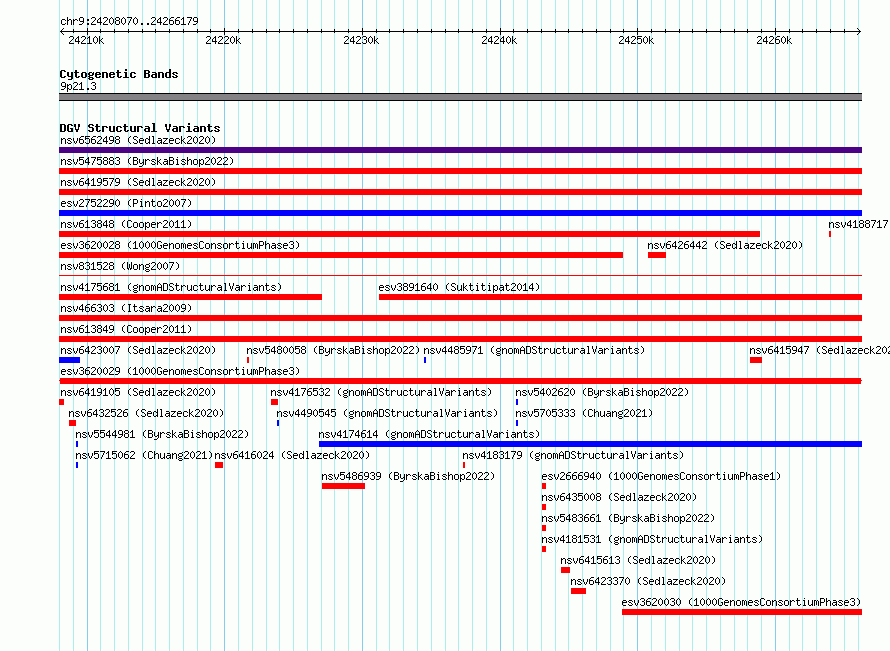
Task: Click the nsv613848 (Cooper2011) label
Action: coord(126,224)
